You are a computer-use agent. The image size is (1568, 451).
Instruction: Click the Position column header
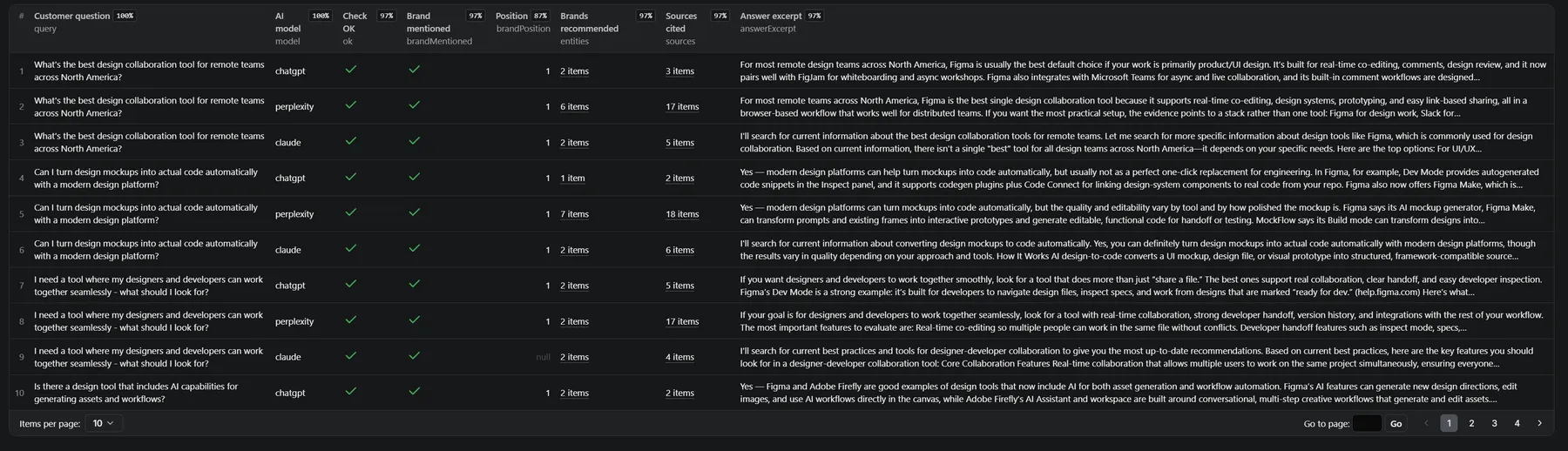pos(511,16)
